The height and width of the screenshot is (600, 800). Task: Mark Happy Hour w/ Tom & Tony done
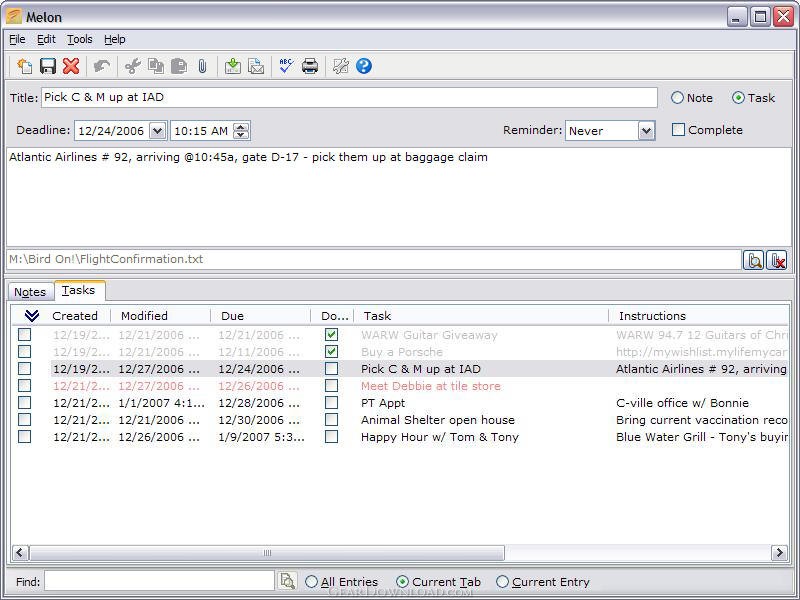click(332, 437)
